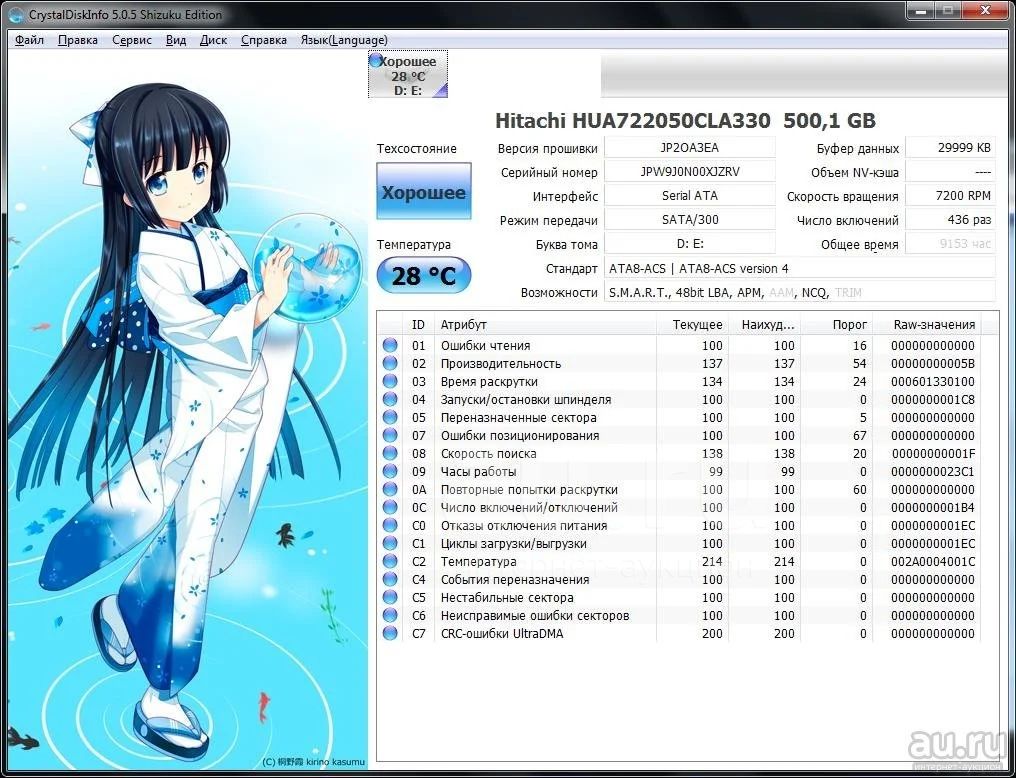Click status orb for Скорость поиска
Viewport: 1016px width, 778px height.
click(390, 453)
